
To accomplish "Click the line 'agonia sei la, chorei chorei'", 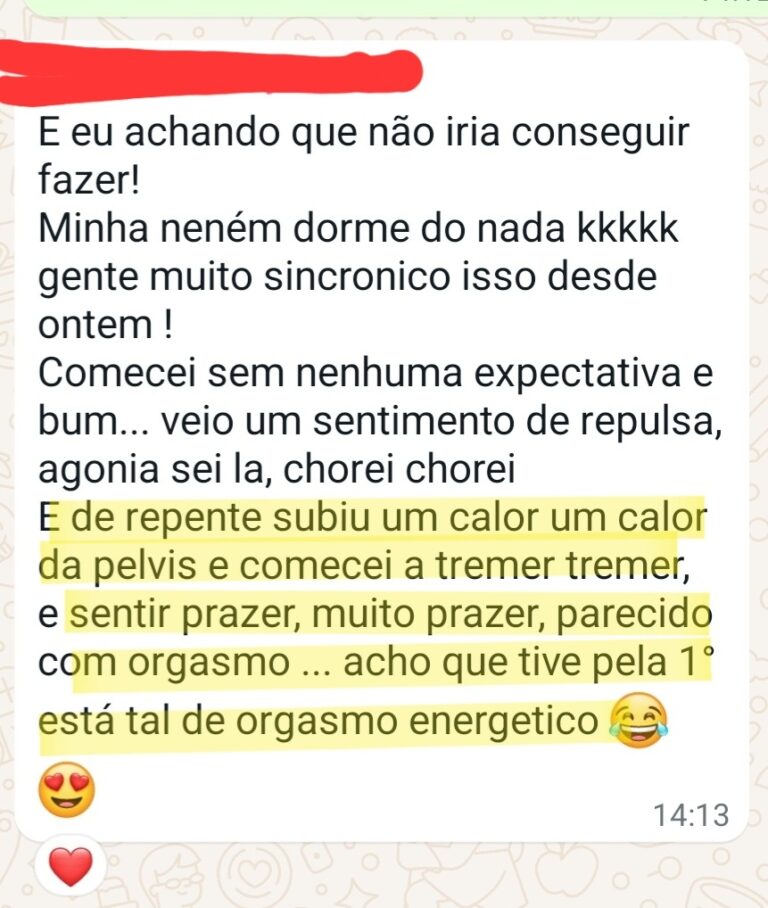I will tap(277, 469).
